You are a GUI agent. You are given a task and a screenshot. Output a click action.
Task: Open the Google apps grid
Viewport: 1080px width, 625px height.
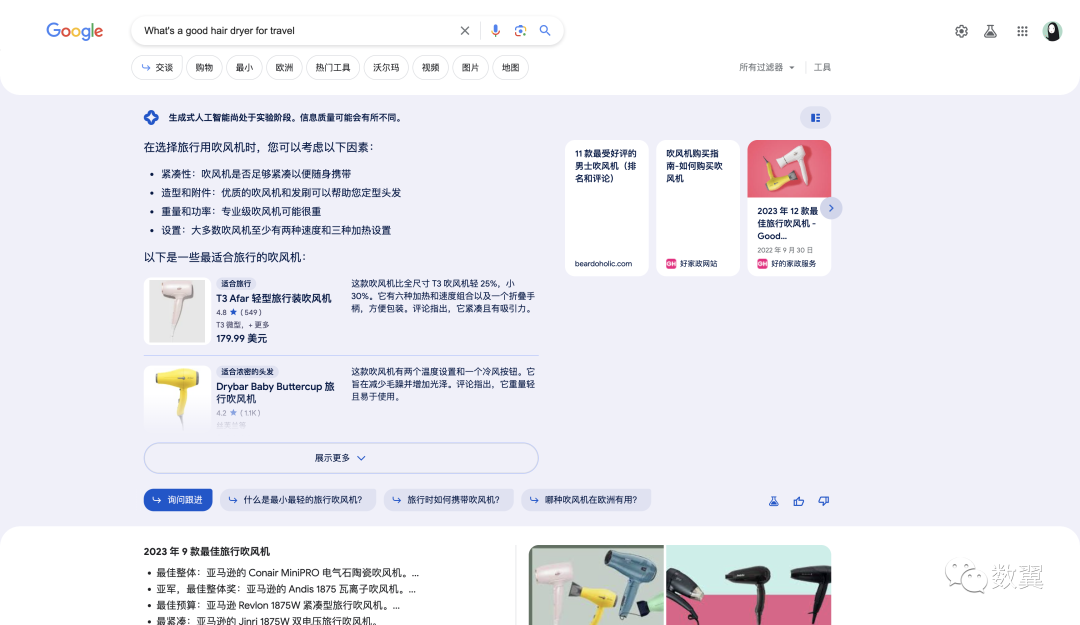1022,31
